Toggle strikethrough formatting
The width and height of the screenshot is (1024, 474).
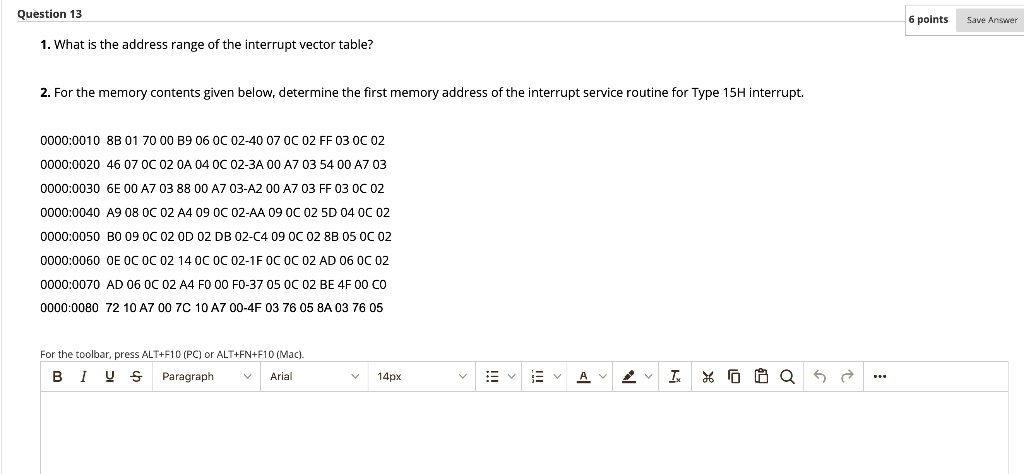click(135, 377)
